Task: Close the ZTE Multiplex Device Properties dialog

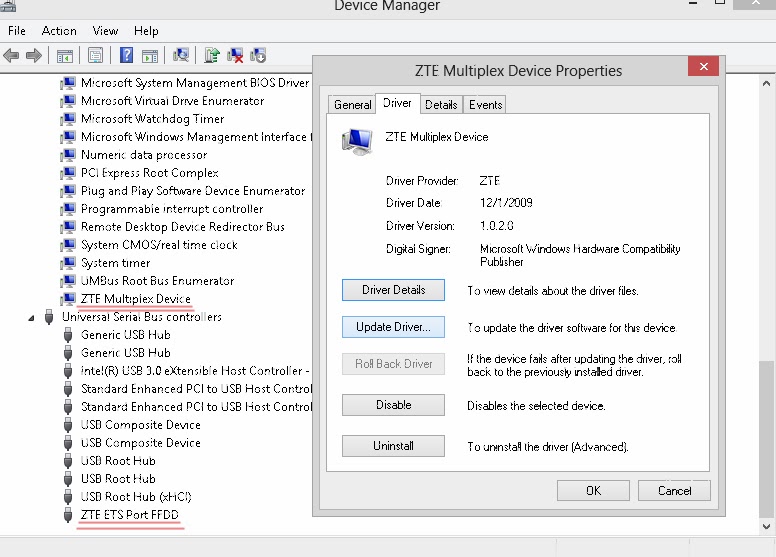Action: point(704,66)
